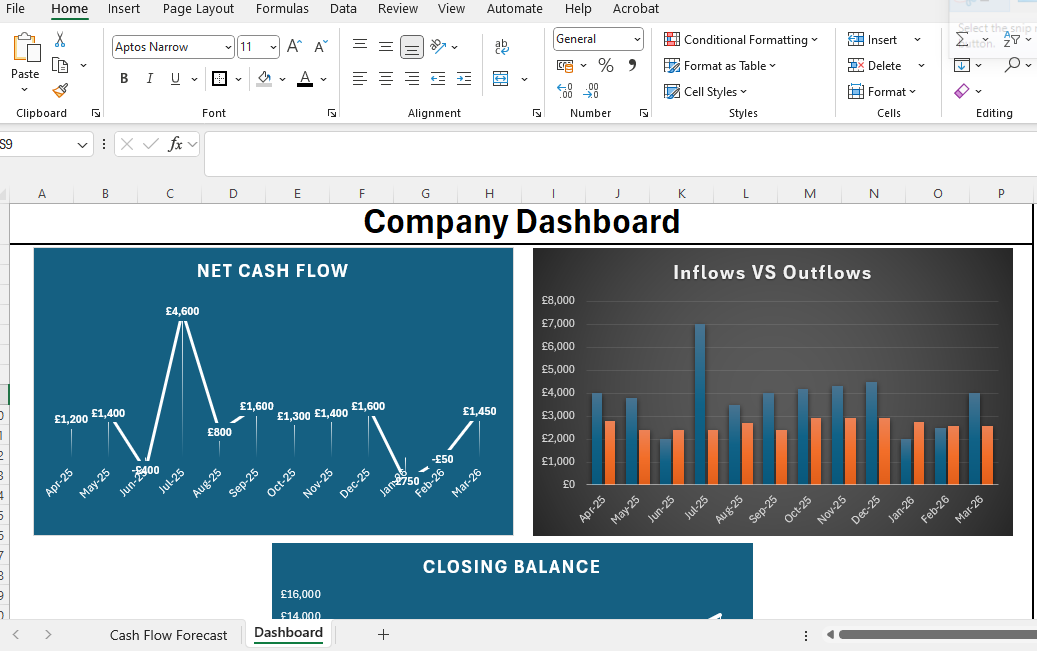1037x652 pixels.
Task: Apply Percent Style number format
Action: (606, 65)
